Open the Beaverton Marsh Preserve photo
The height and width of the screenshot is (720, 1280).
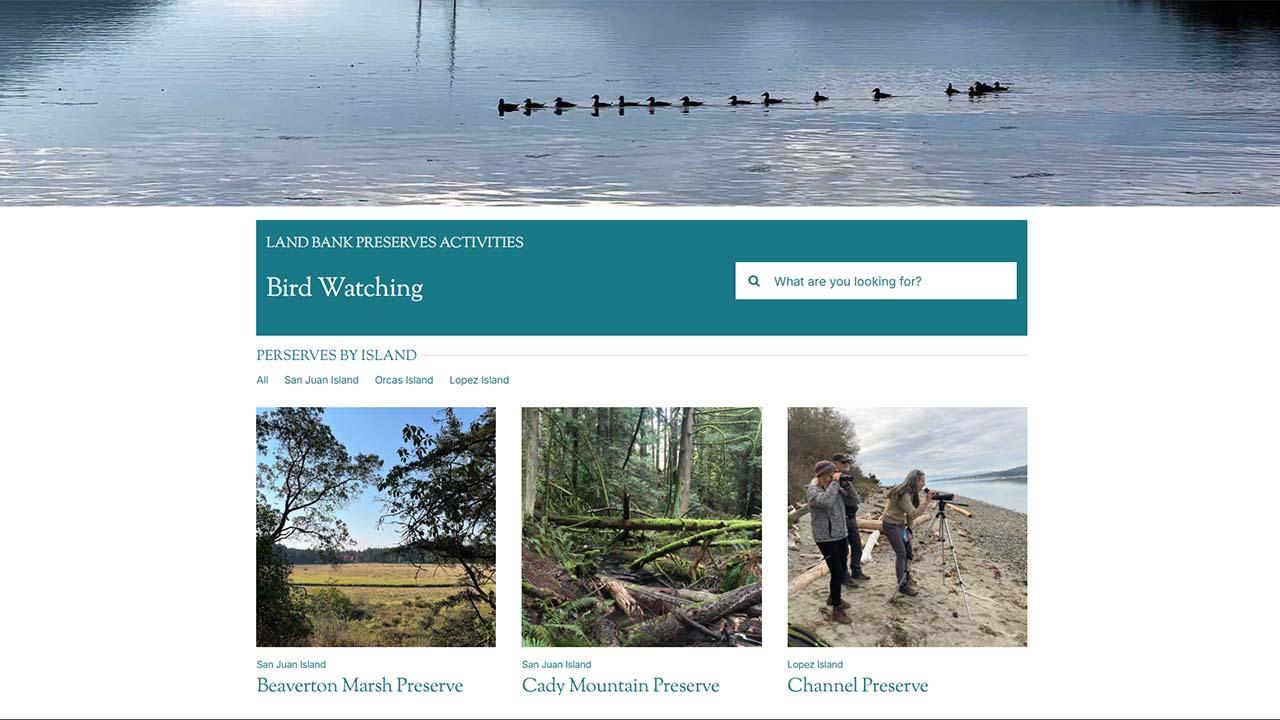376,527
